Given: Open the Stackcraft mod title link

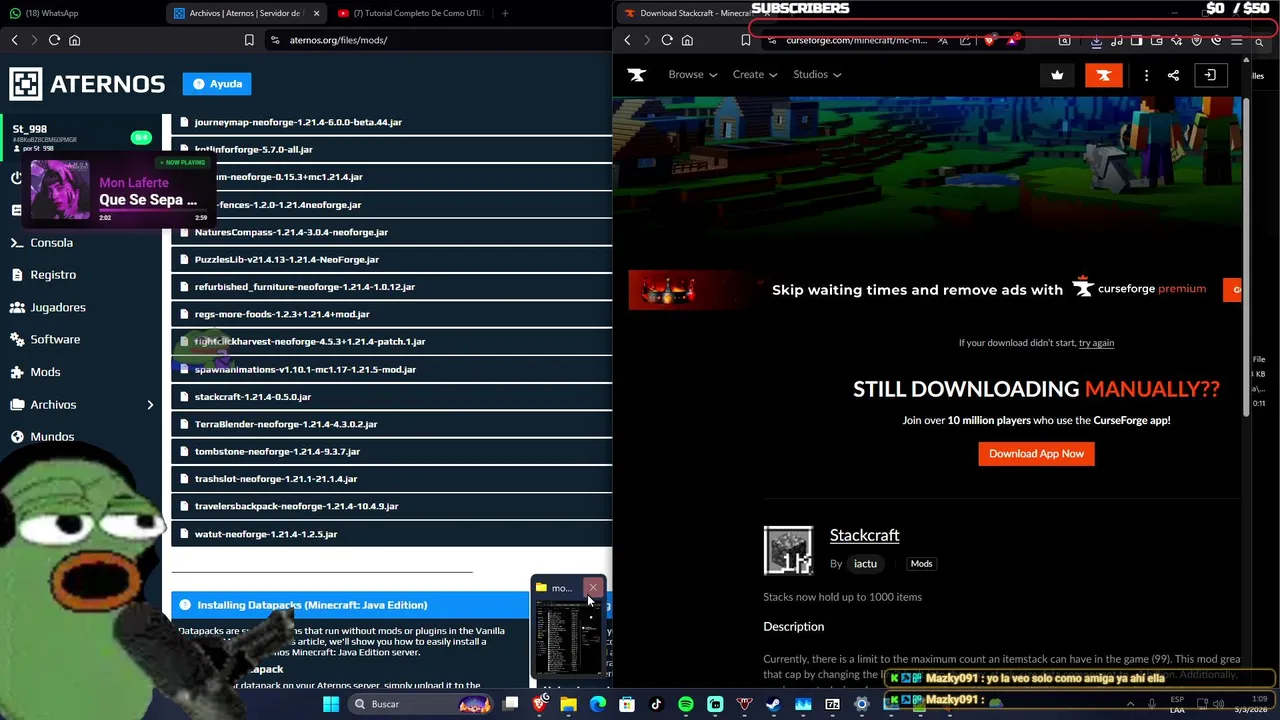Looking at the screenshot, I should (x=864, y=535).
